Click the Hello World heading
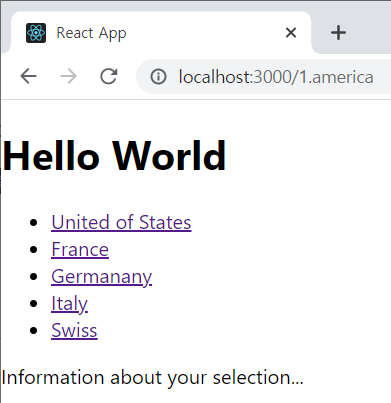The height and width of the screenshot is (403, 391). 114,156
